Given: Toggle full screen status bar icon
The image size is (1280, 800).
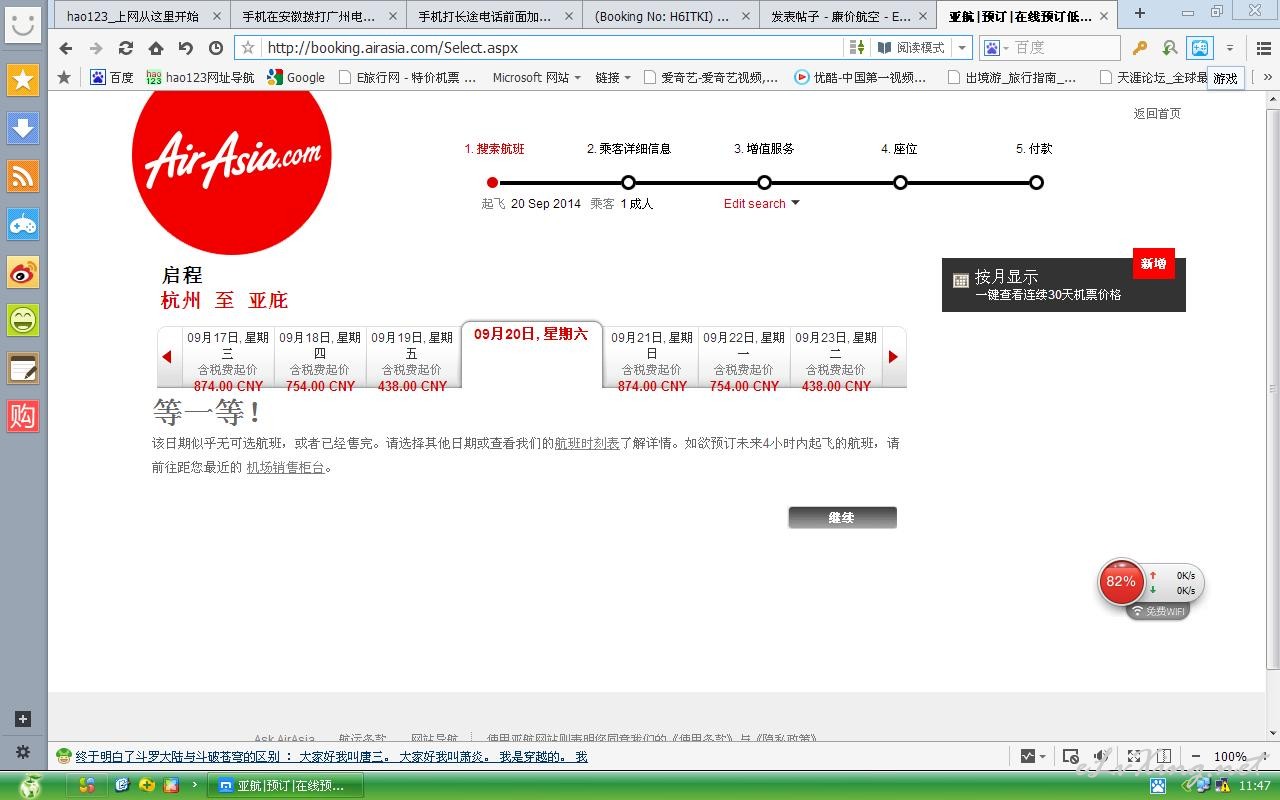Looking at the screenshot, I should 1134,757.
